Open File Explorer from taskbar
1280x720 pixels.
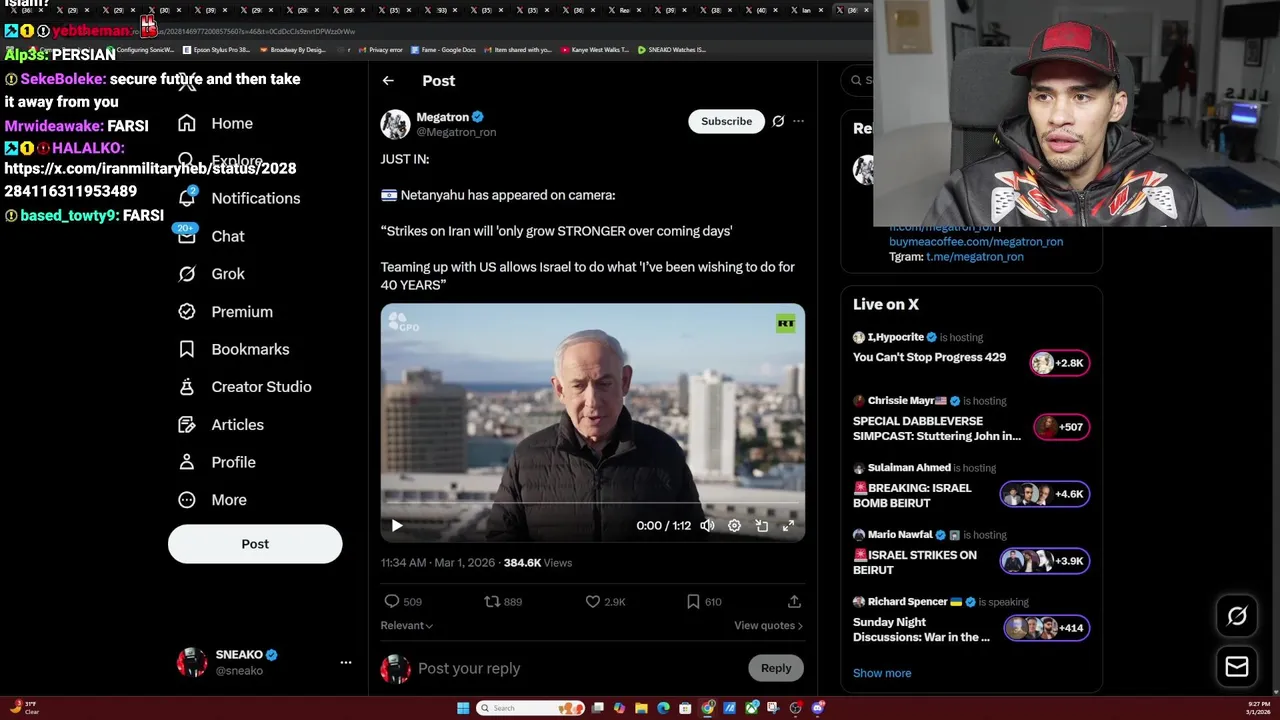click(x=641, y=708)
